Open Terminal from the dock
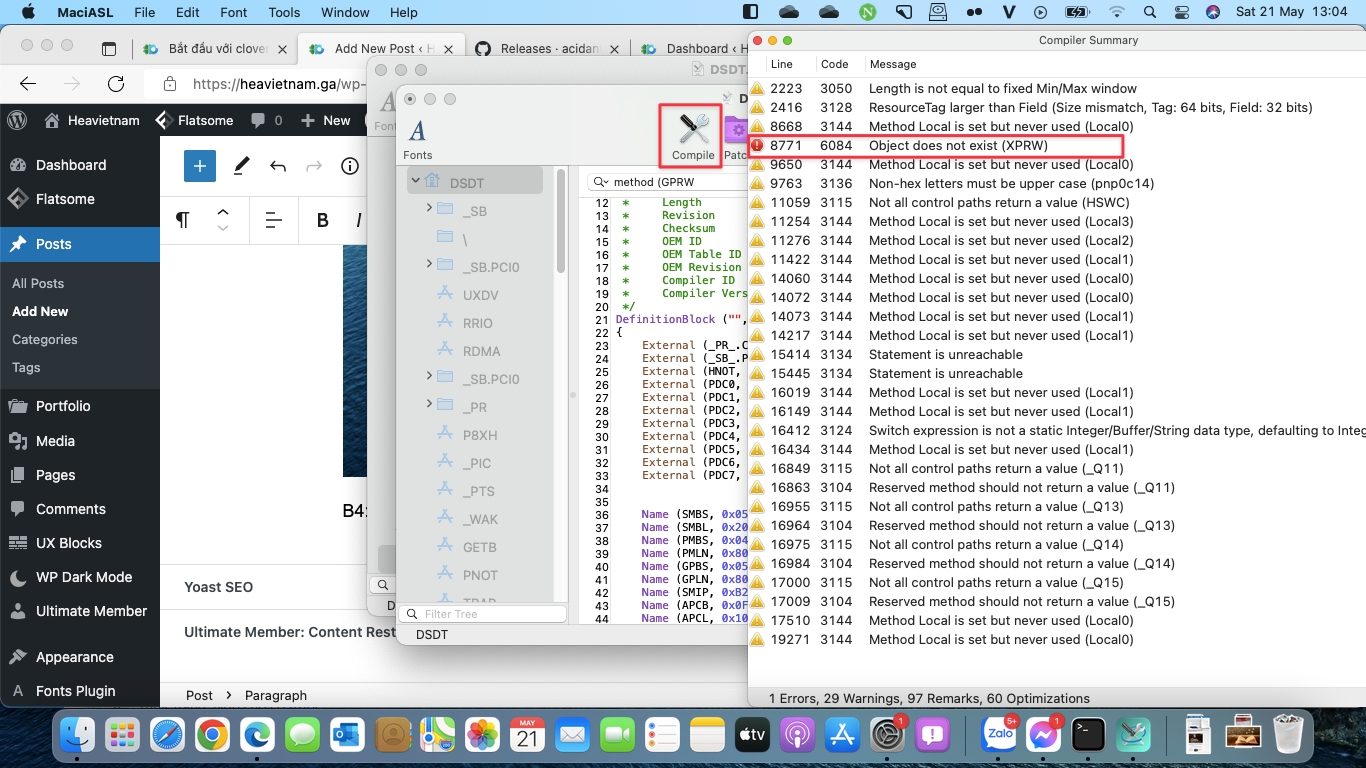This screenshot has width=1366, height=768. click(1088, 735)
